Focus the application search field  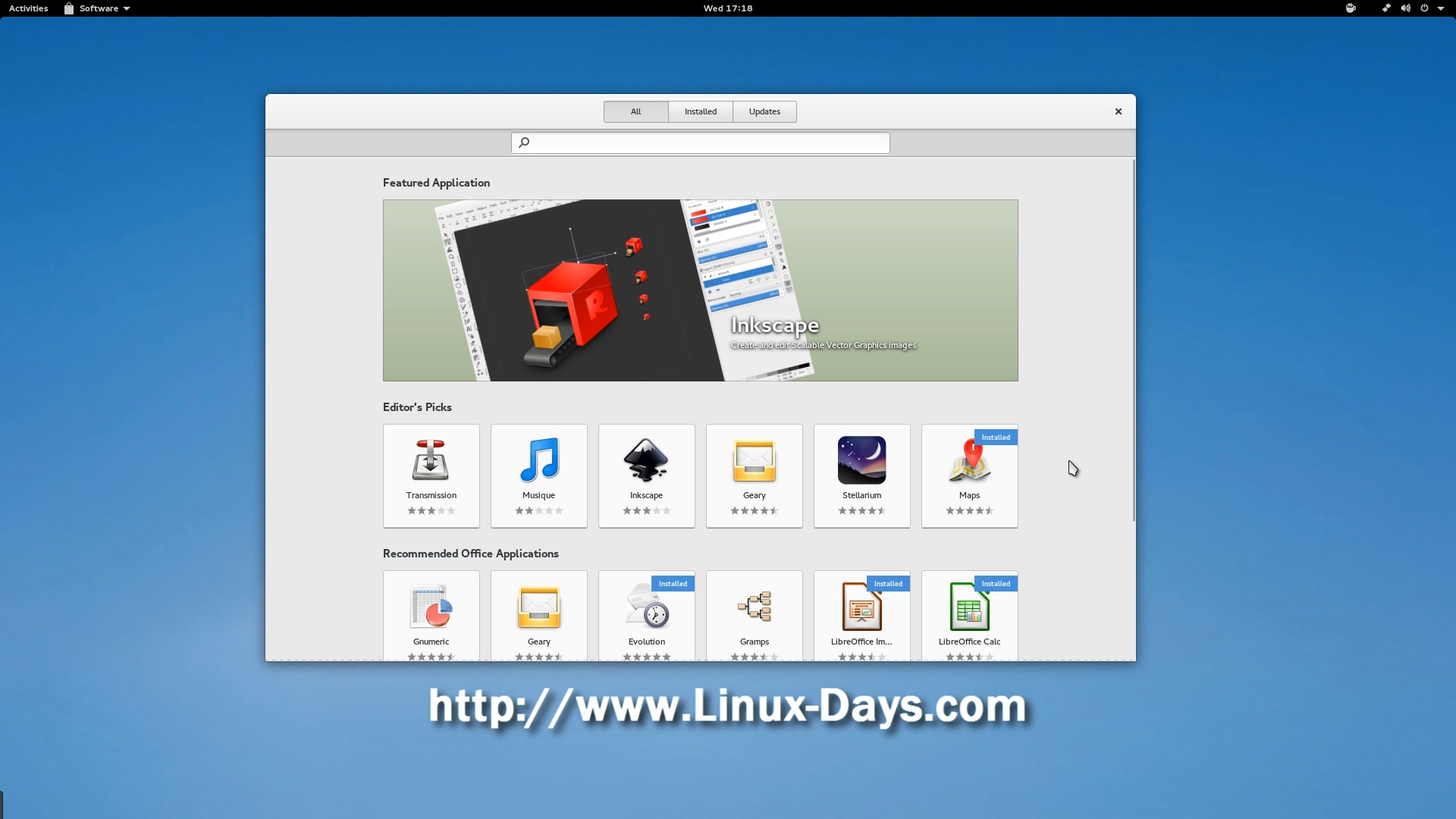coord(700,143)
